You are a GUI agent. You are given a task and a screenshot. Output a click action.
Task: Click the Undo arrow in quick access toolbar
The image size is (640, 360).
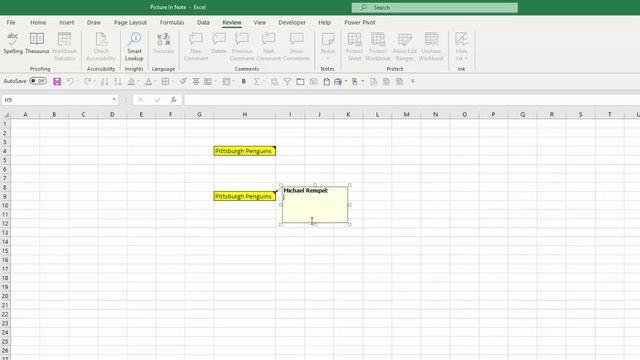pos(70,82)
